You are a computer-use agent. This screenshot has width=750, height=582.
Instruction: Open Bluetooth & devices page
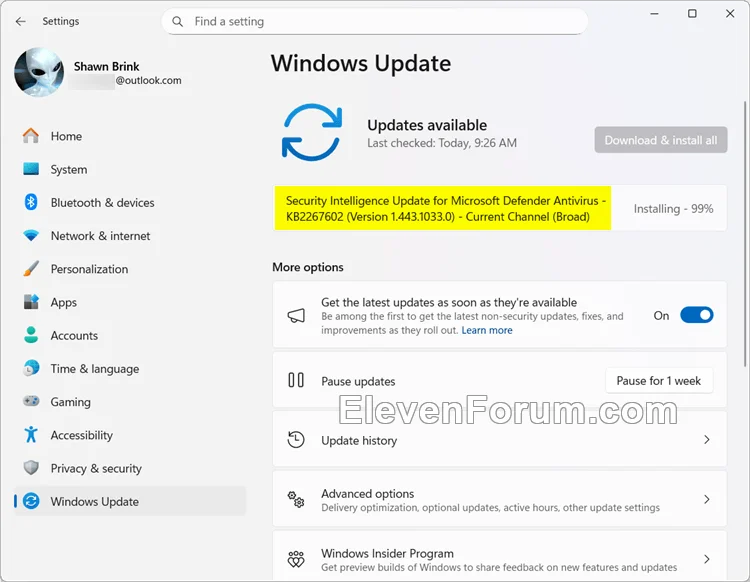(130, 202)
